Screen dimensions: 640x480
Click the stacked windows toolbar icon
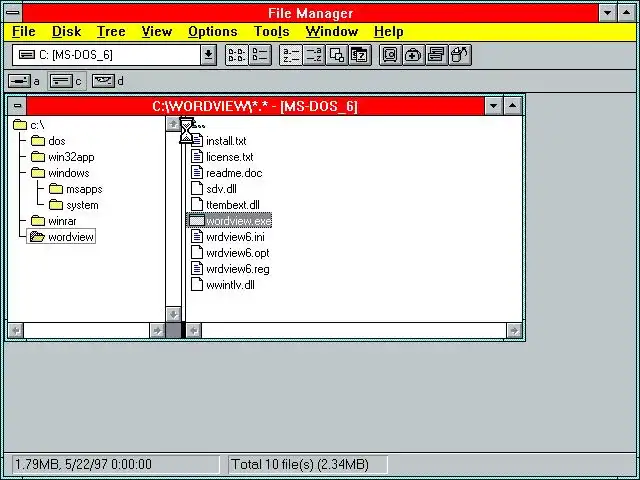(x=436, y=55)
